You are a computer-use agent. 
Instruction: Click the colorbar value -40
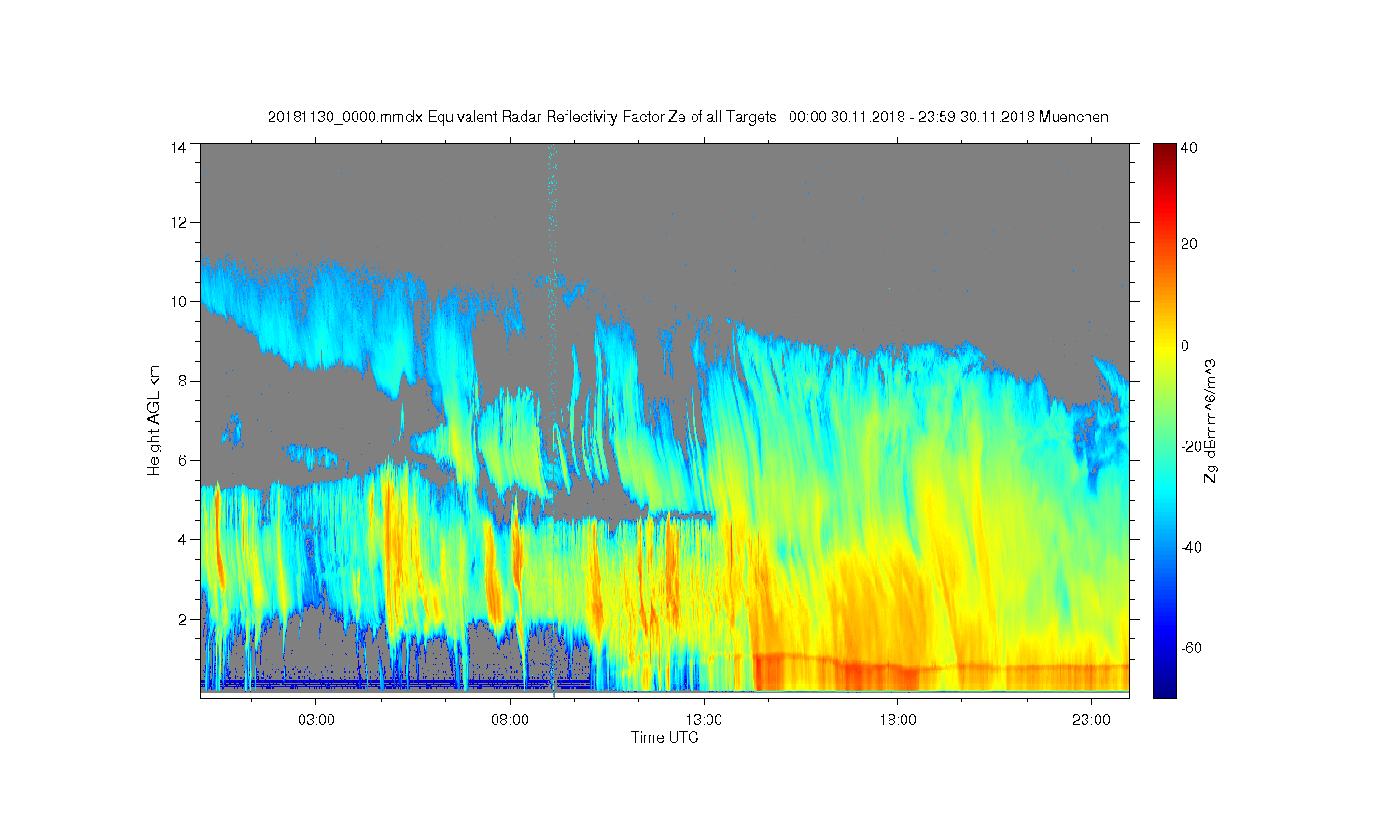coord(1189,547)
